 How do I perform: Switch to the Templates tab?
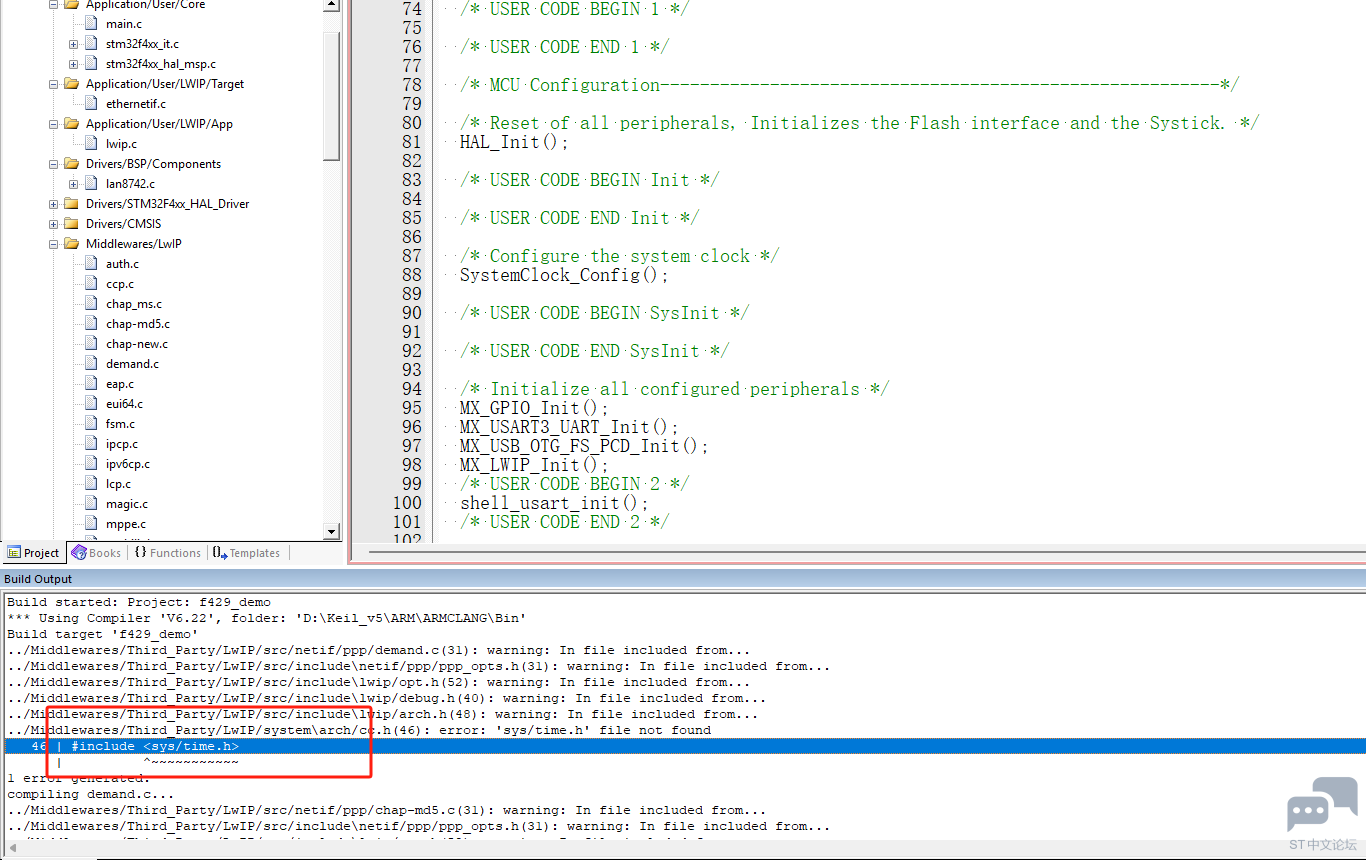pos(247,553)
